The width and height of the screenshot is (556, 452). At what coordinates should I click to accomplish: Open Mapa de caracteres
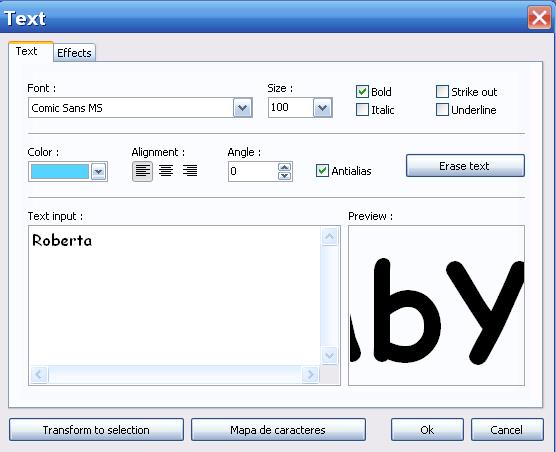[278, 430]
